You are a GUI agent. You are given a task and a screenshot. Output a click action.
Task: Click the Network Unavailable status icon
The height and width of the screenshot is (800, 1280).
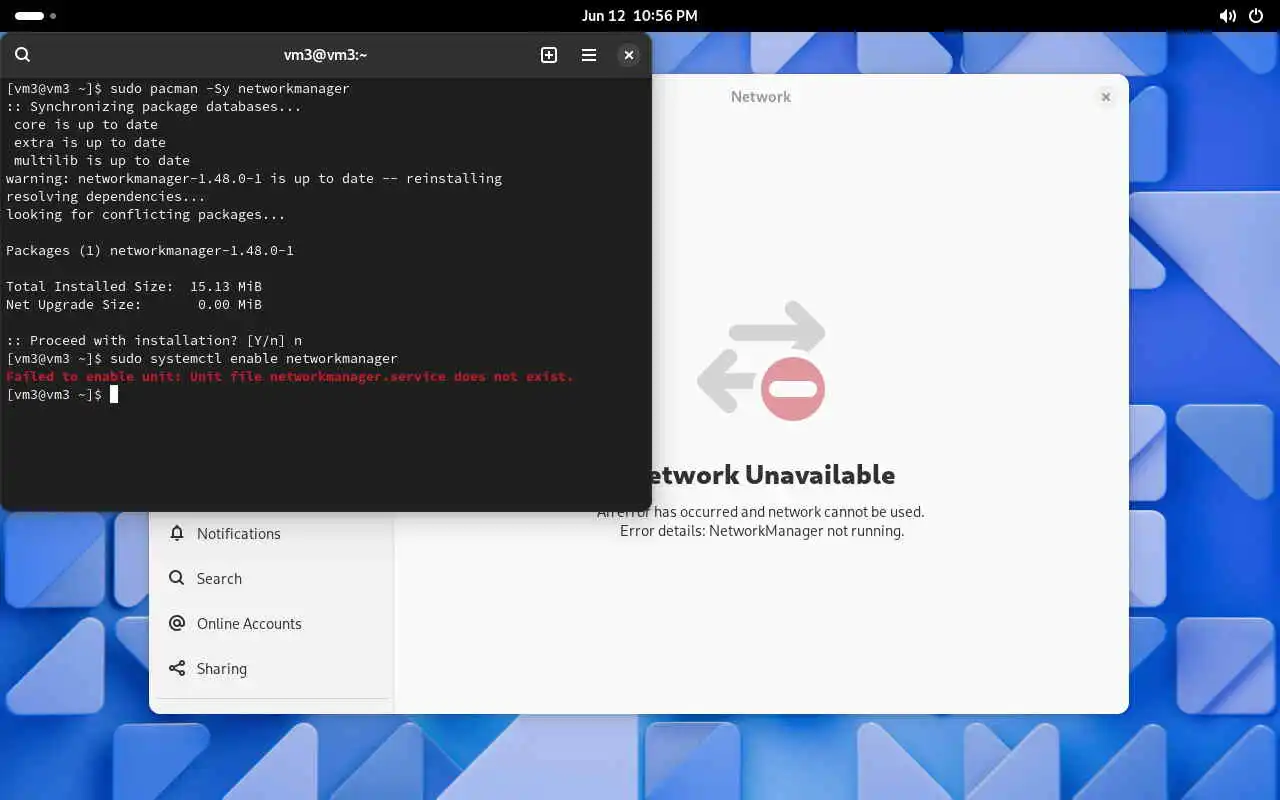point(762,360)
